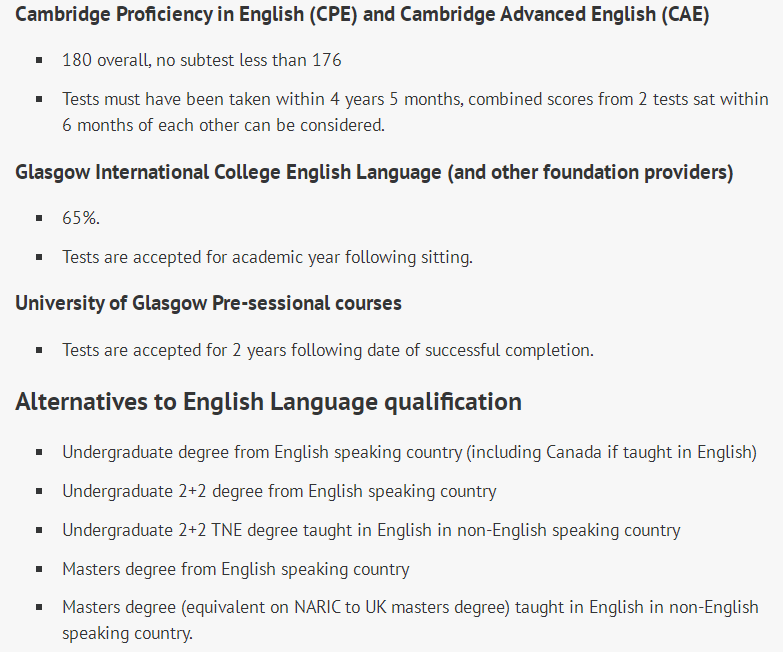Screen dimensions: 783x652
Task: Click 'Tests are accepted for 2 years' text
Action: coord(328,350)
